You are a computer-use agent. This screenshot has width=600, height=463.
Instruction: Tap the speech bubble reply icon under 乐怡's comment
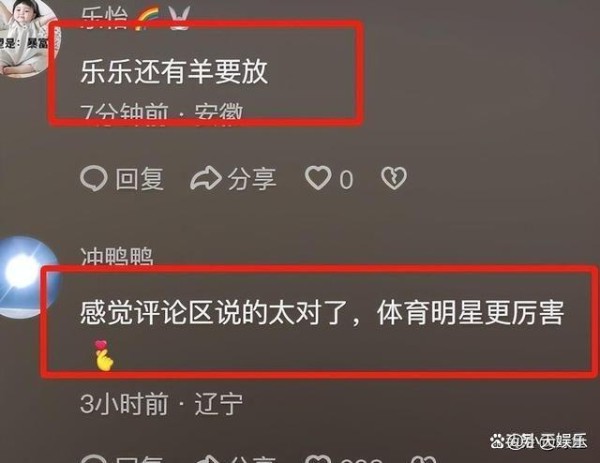[93, 179]
